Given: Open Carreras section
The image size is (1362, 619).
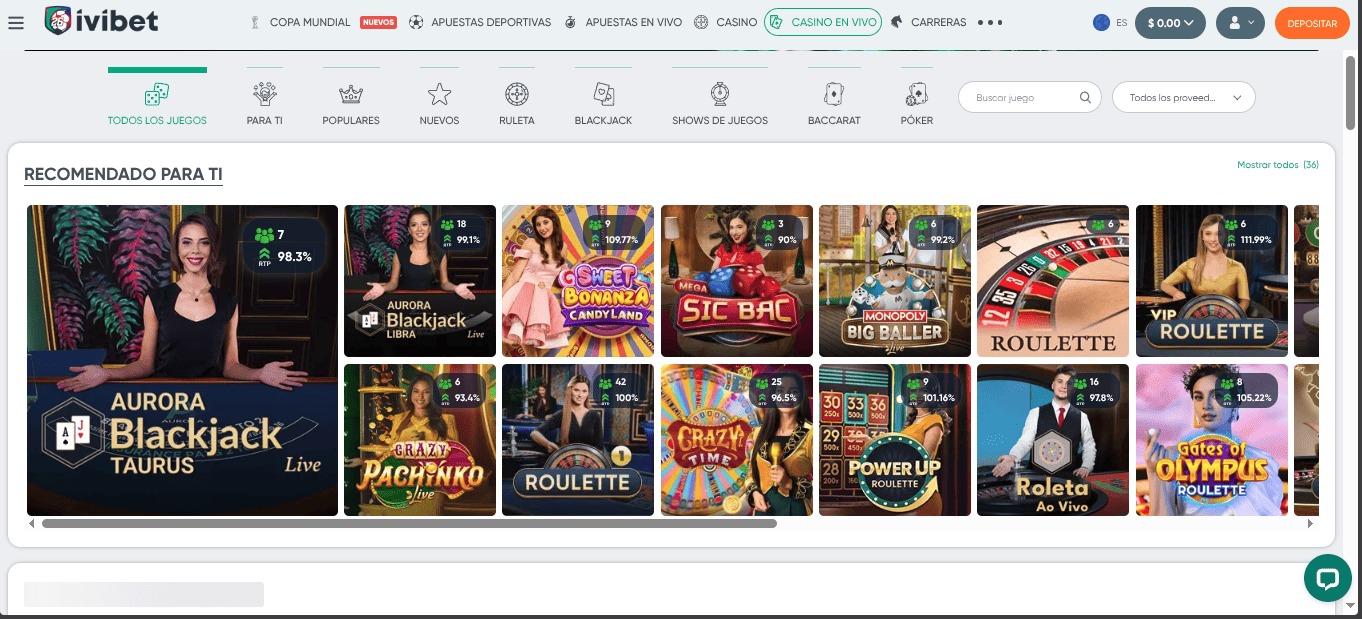Looking at the screenshot, I should point(938,22).
